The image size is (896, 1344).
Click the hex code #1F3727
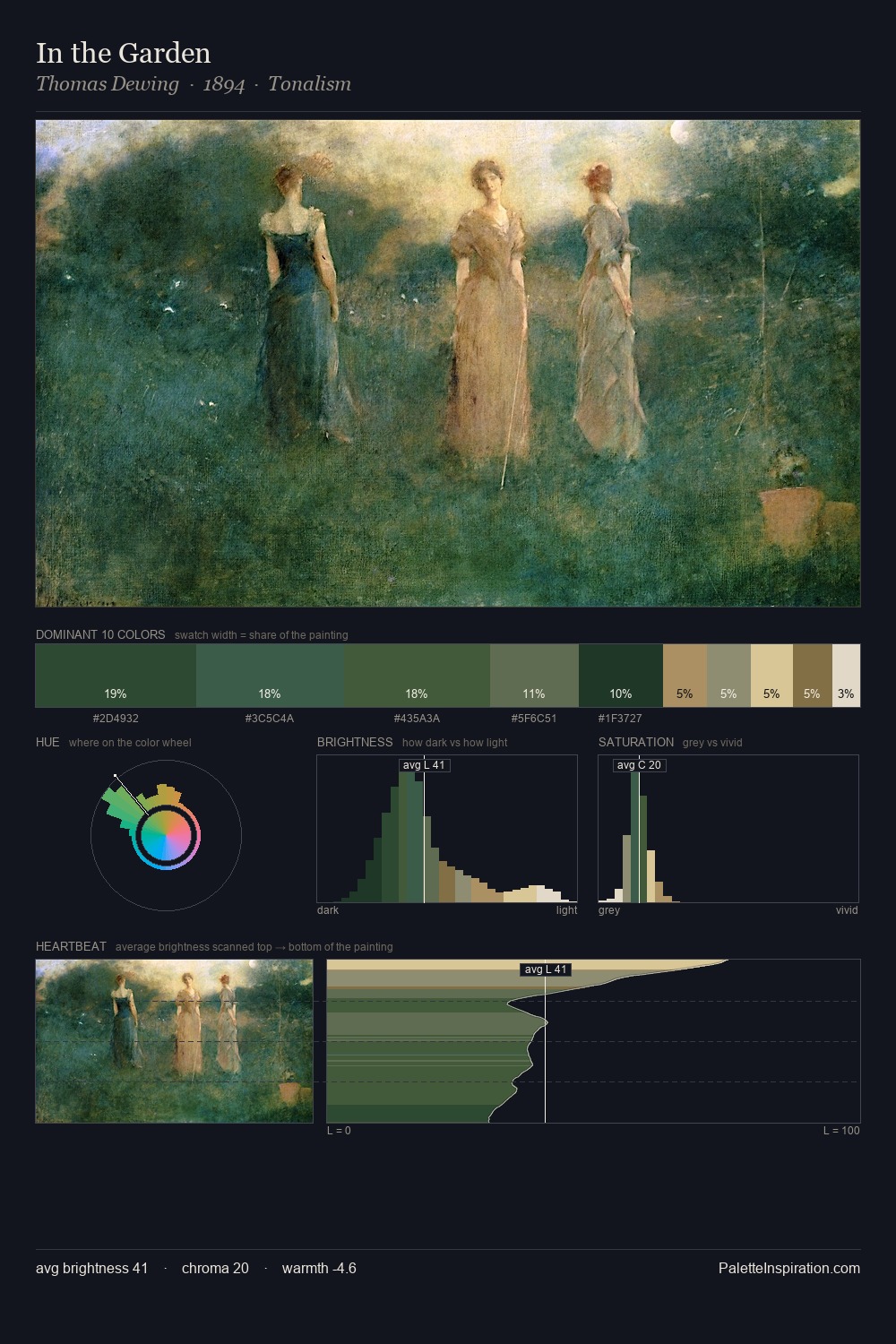click(x=620, y=719)
